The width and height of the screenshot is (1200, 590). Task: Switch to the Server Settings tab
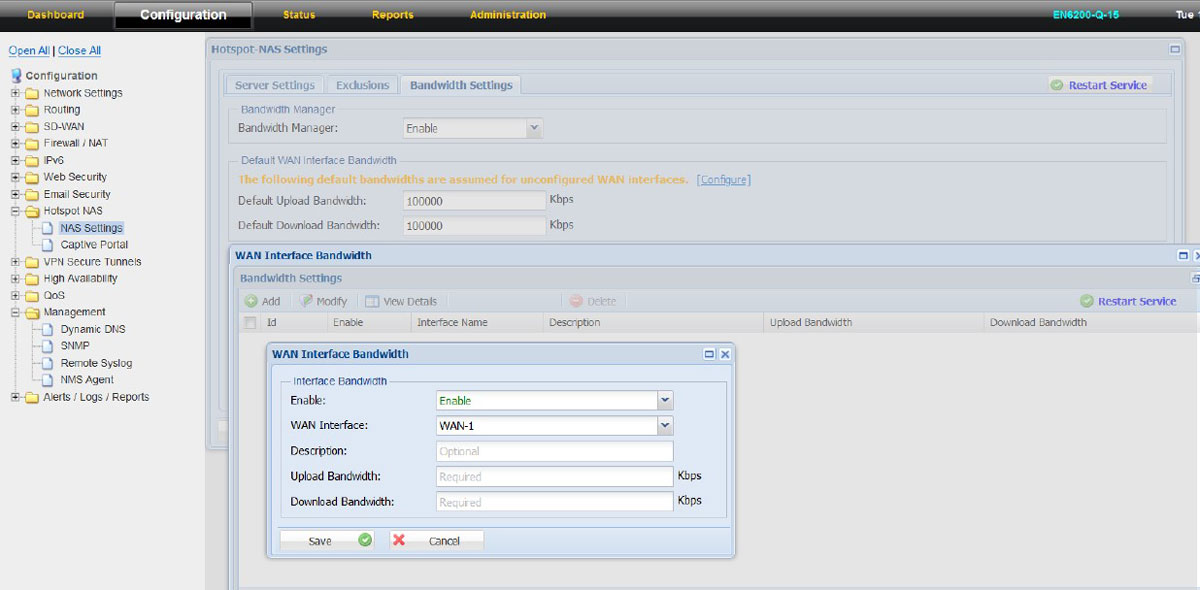[x=273, y=86]
